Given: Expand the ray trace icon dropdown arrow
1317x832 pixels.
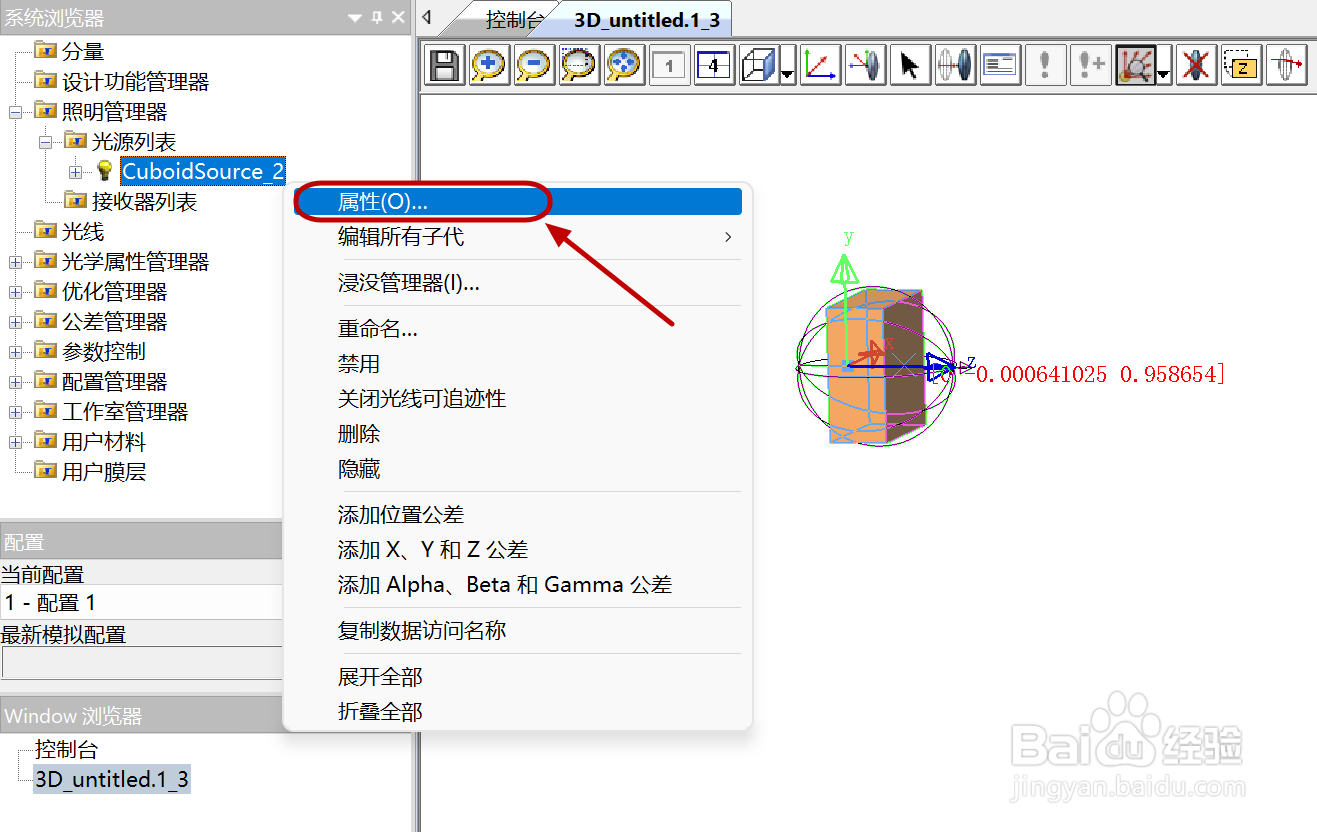Looking at the screenshot, I should pyautogui.click(x=1161, y=72).
